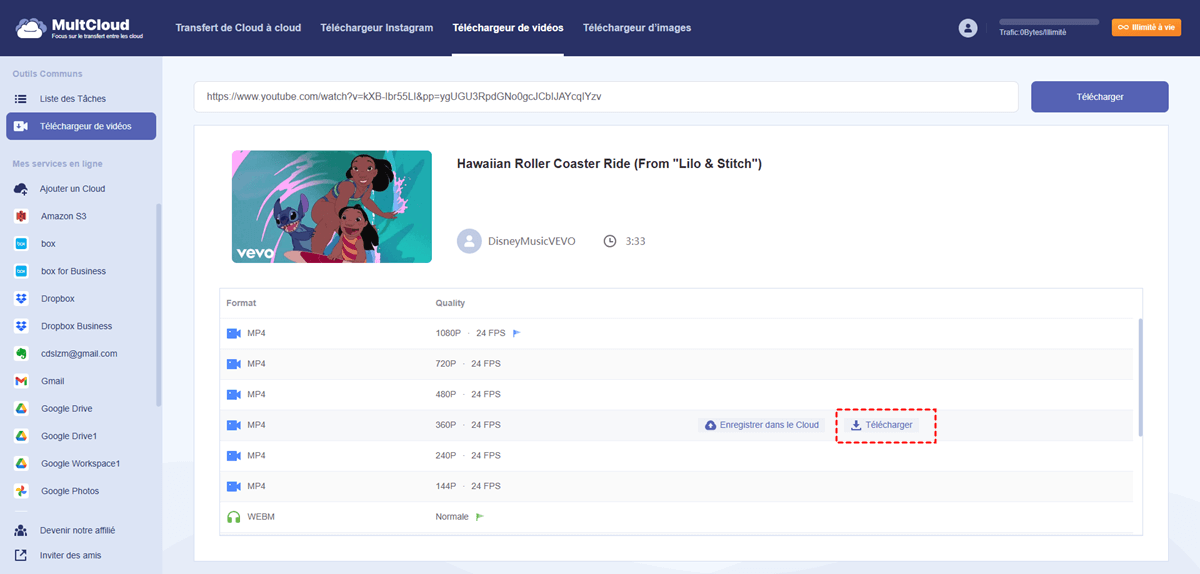Image resolution: width=1200 pixels, height=574 pixels.
Task: Click the Format column header
Action: point(241,303)
